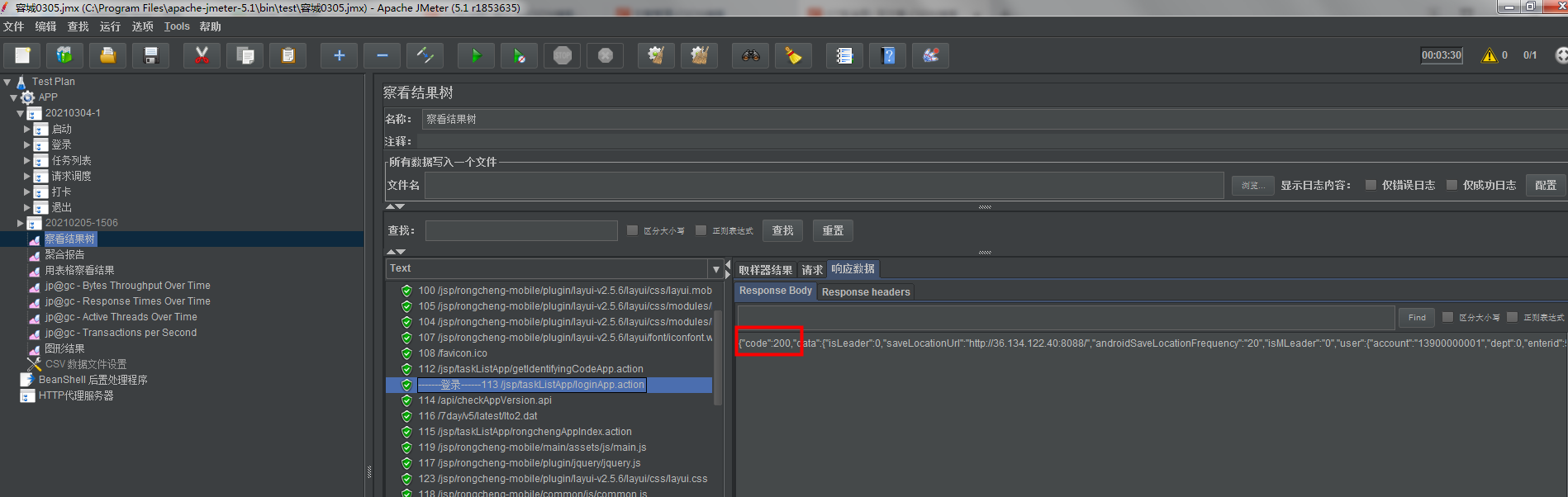
Task: Click the Find button in response panel
Action: 1417,317
